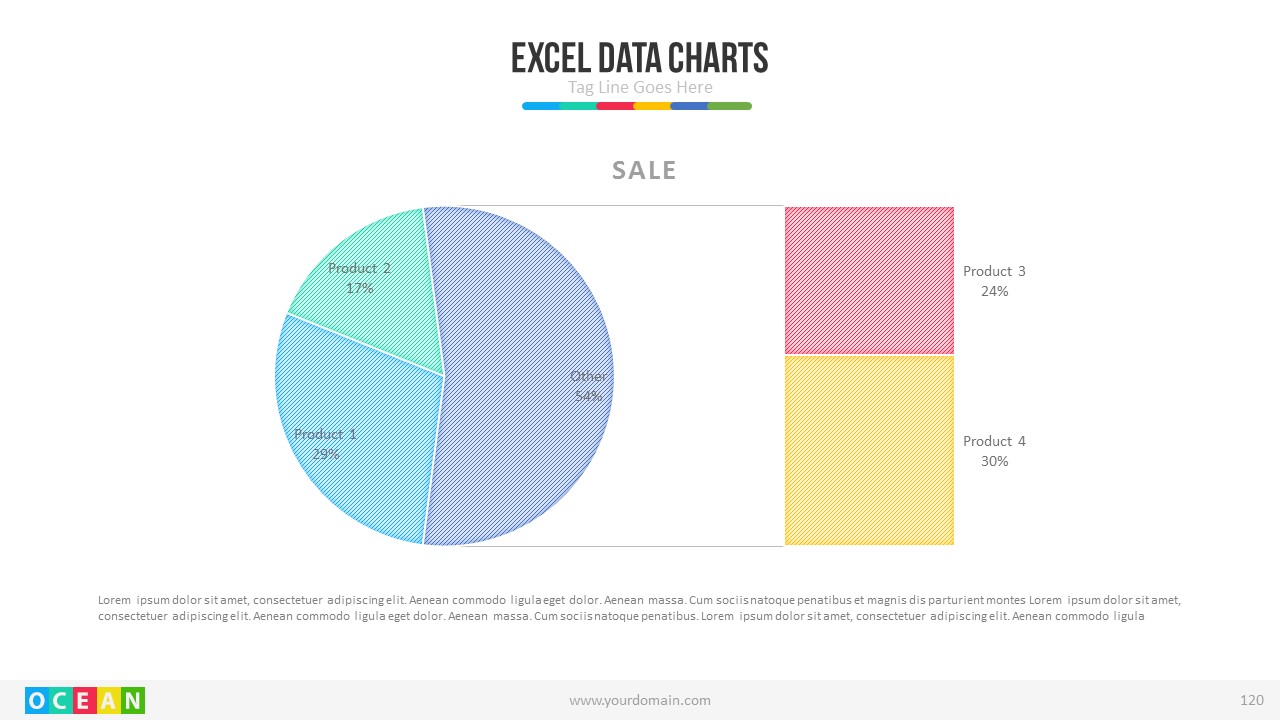Click the Product 3 24% data label
This screenshot has height=720, width=1280.
point(994,281)
